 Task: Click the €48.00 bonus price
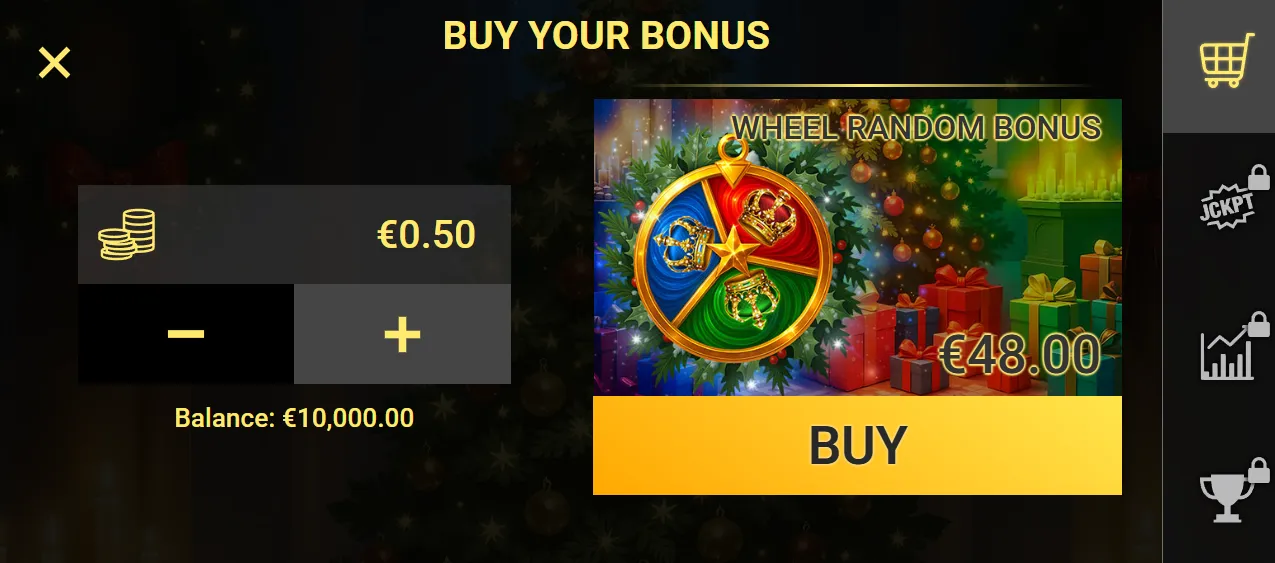pyautogui.click(x=1020, y=356)
